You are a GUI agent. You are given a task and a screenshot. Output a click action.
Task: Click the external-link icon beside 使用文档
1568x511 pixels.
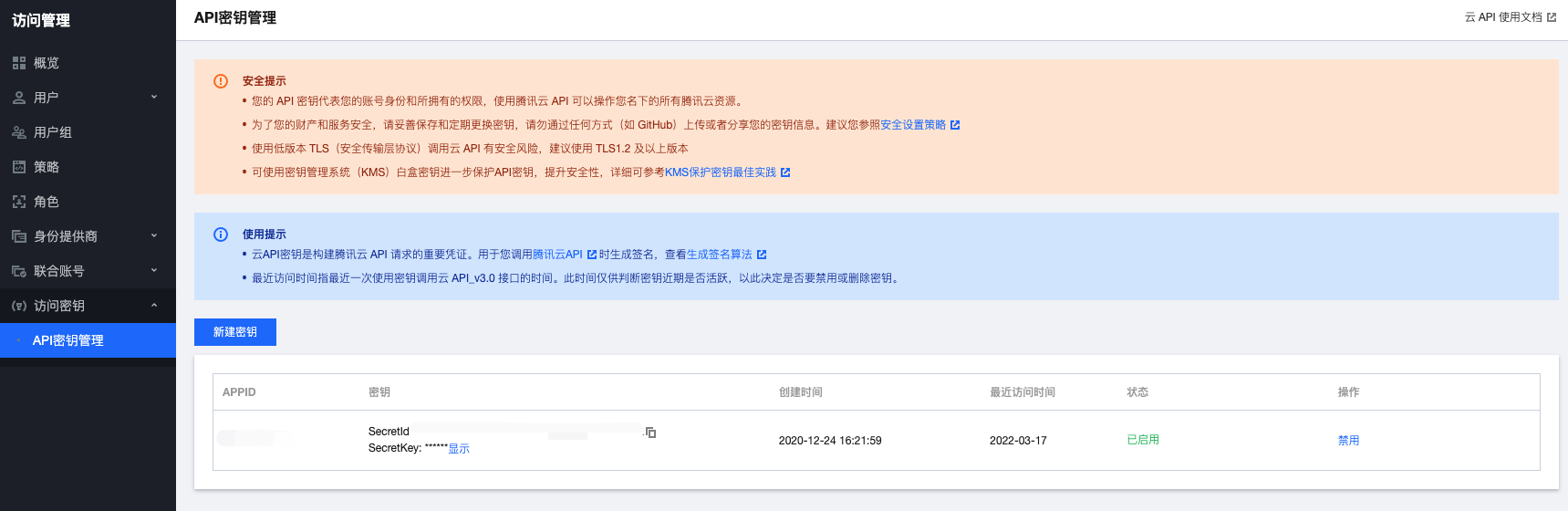click(x=1552, y=17)
